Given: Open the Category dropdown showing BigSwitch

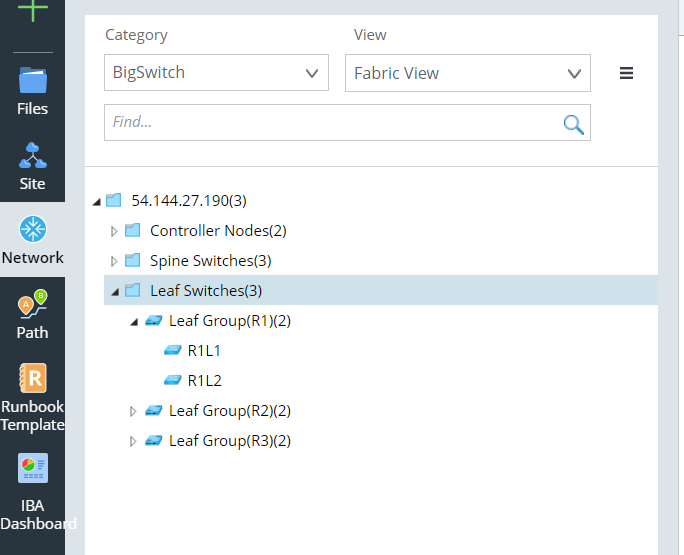Looking at the screenshot, I should pyautogui.click(x=216, y=73).
